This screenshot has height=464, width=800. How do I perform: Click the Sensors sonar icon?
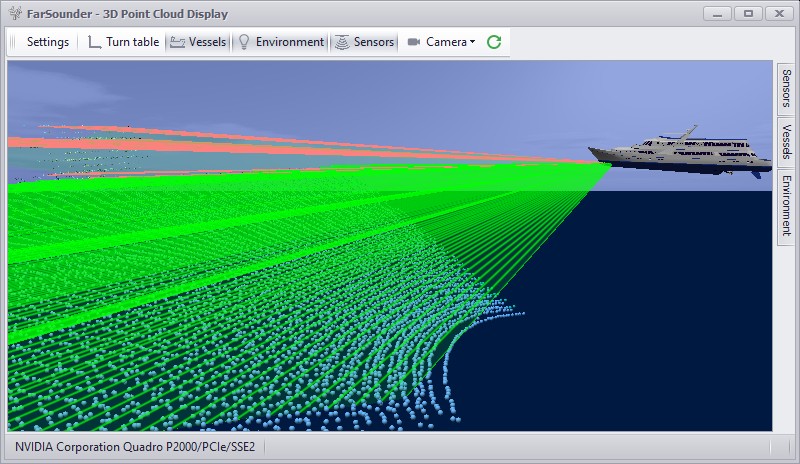(x=342, y=42)
